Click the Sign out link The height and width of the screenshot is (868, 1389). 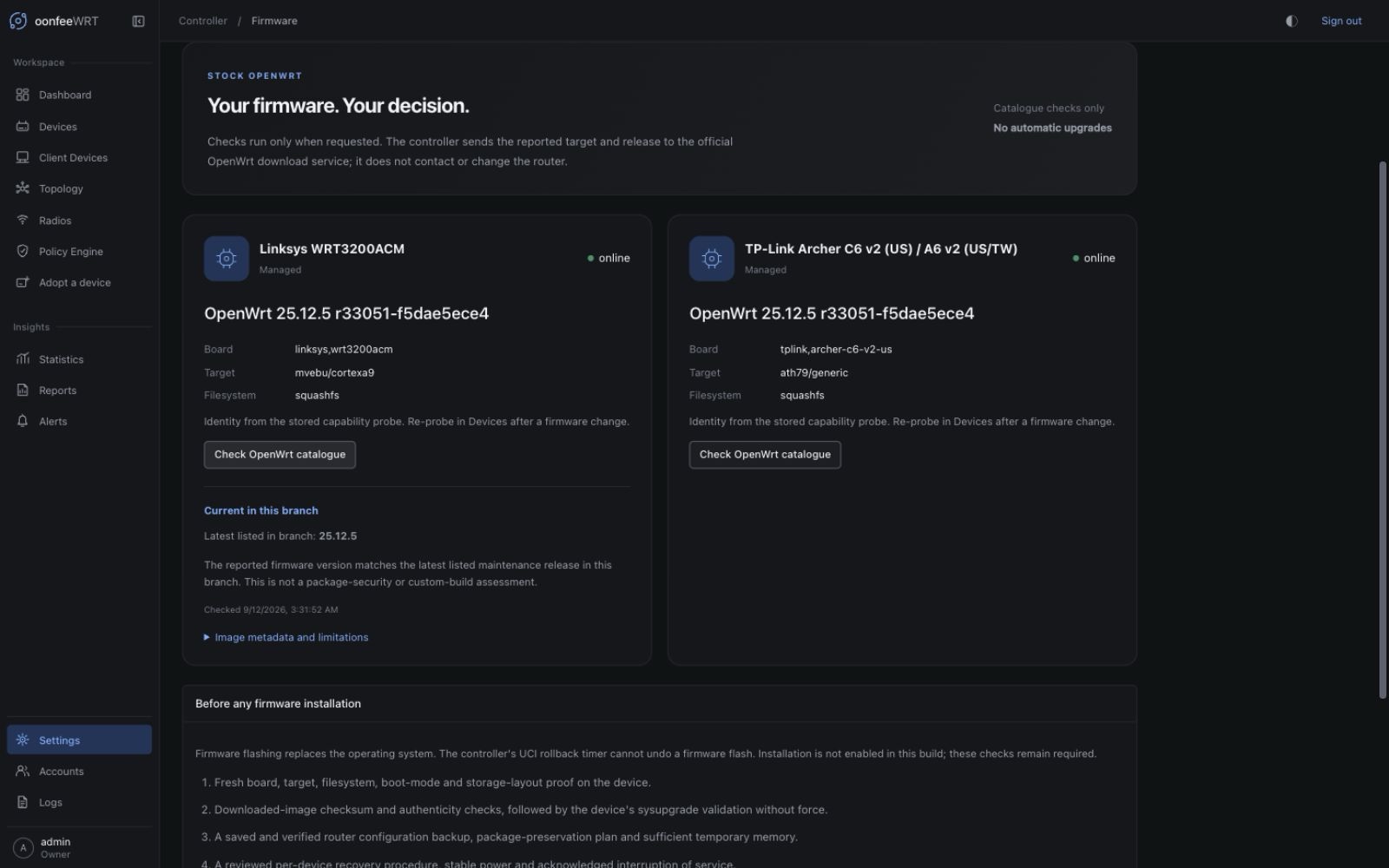pyautogui.click(x=1341, y=21)
